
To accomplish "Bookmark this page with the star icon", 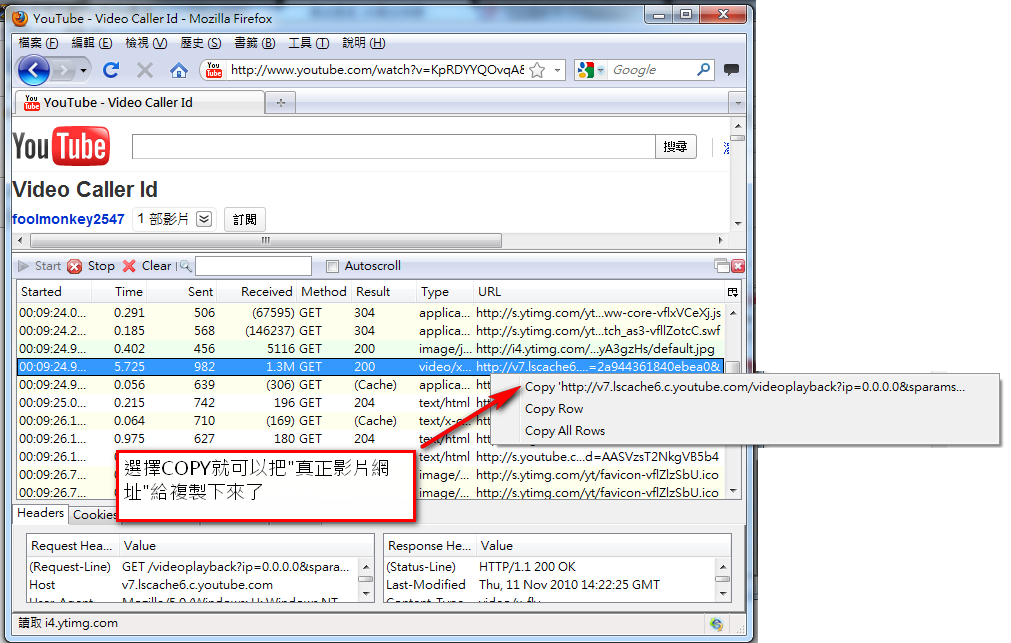I will pyautogui.click(x=537, y=70).
